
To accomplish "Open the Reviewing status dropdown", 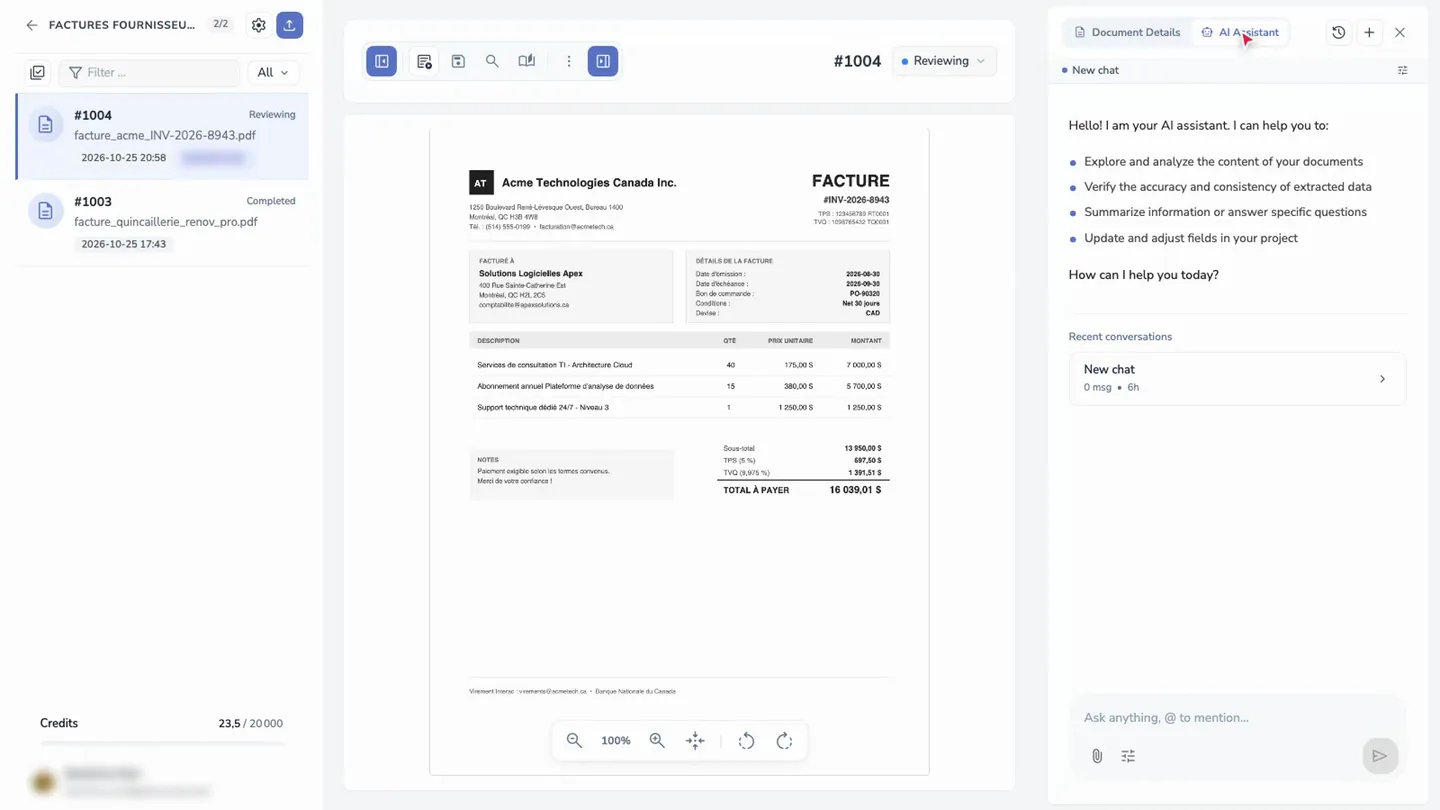I will 944,61.
